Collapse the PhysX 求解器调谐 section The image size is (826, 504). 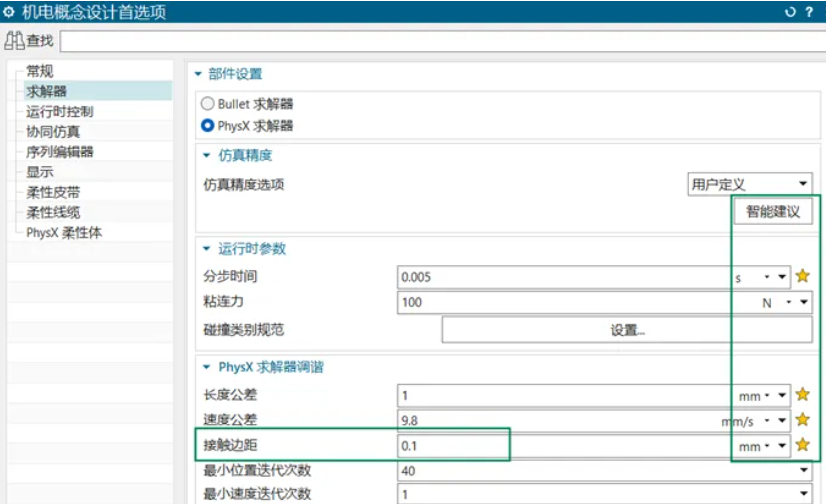[206, 367]
